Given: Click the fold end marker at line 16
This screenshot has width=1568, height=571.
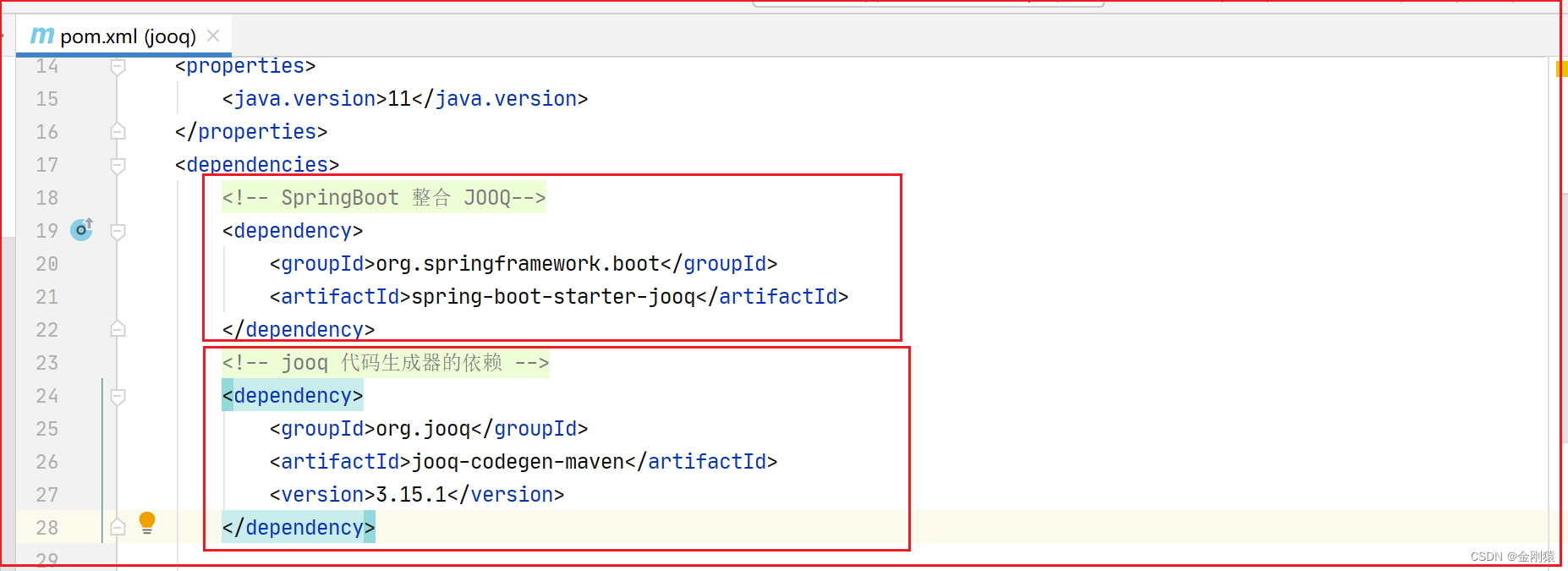Looking at the screenshot, I should click(x=118, y=131).
